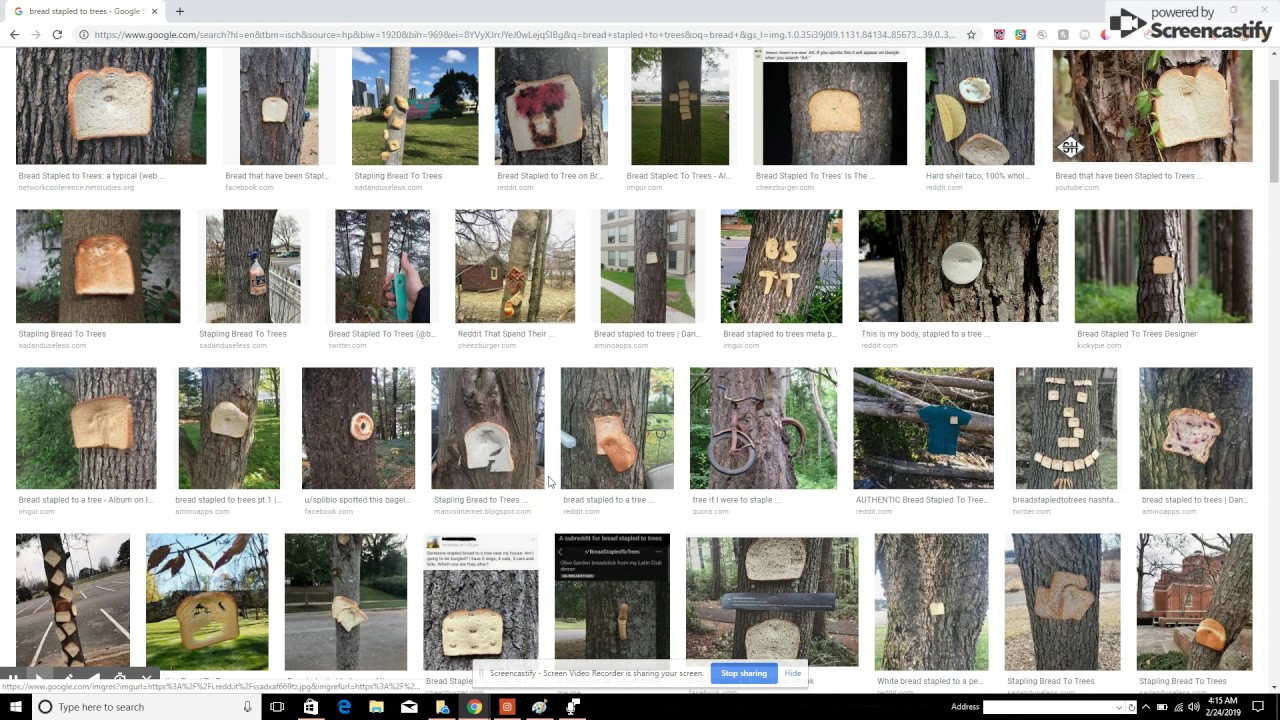Click the 'networkconference.netstudies.org' source link
This screenshot has height=720, width=1280.
coord(76,188)
